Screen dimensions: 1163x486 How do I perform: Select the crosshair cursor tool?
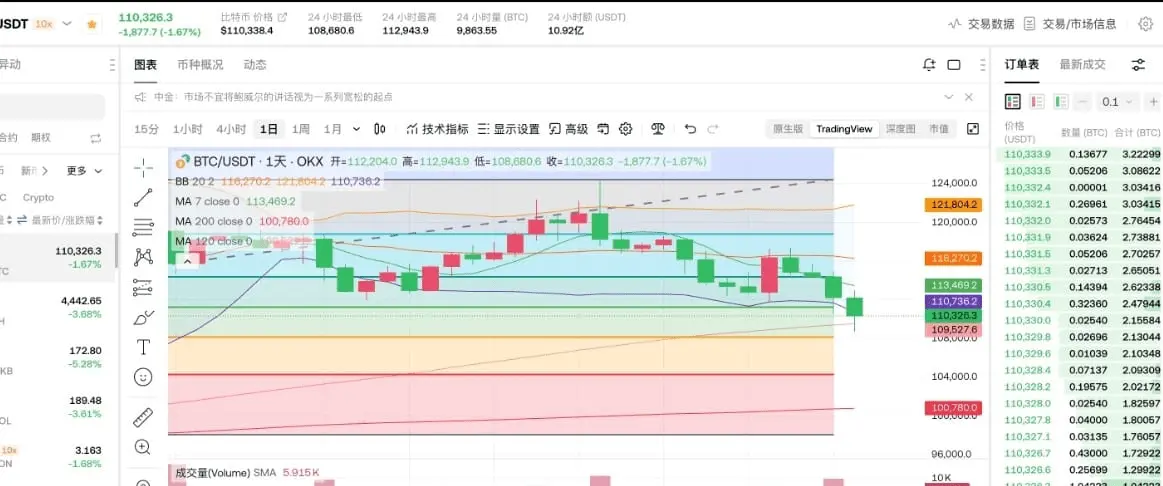point(143,168)
